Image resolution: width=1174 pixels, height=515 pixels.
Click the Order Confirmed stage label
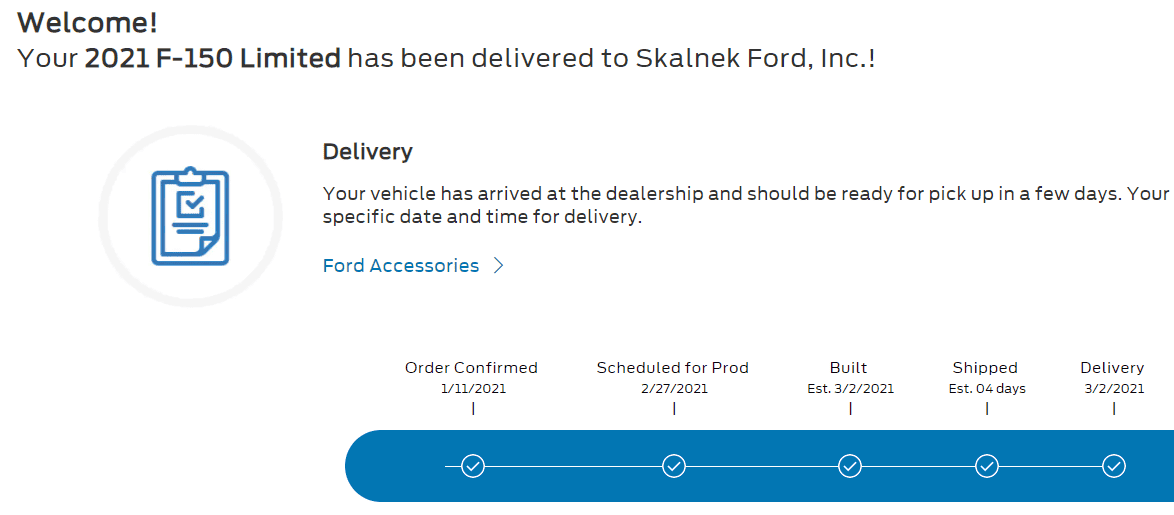[x=471, y=368]
